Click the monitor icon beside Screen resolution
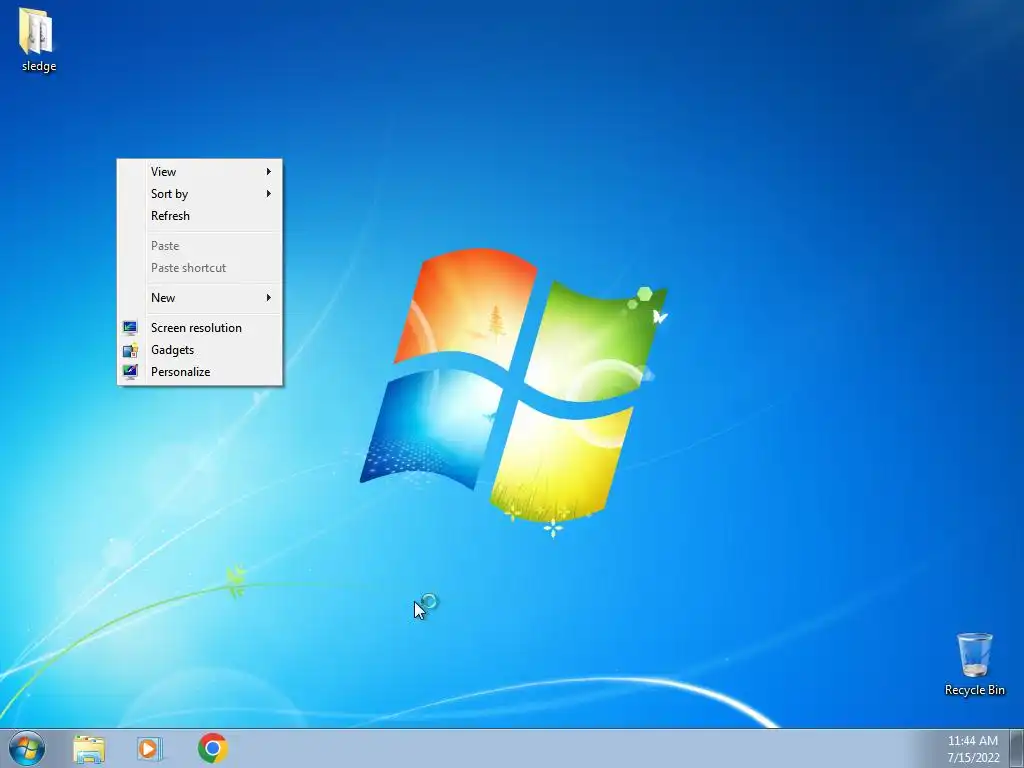 [x=130, y=328]
